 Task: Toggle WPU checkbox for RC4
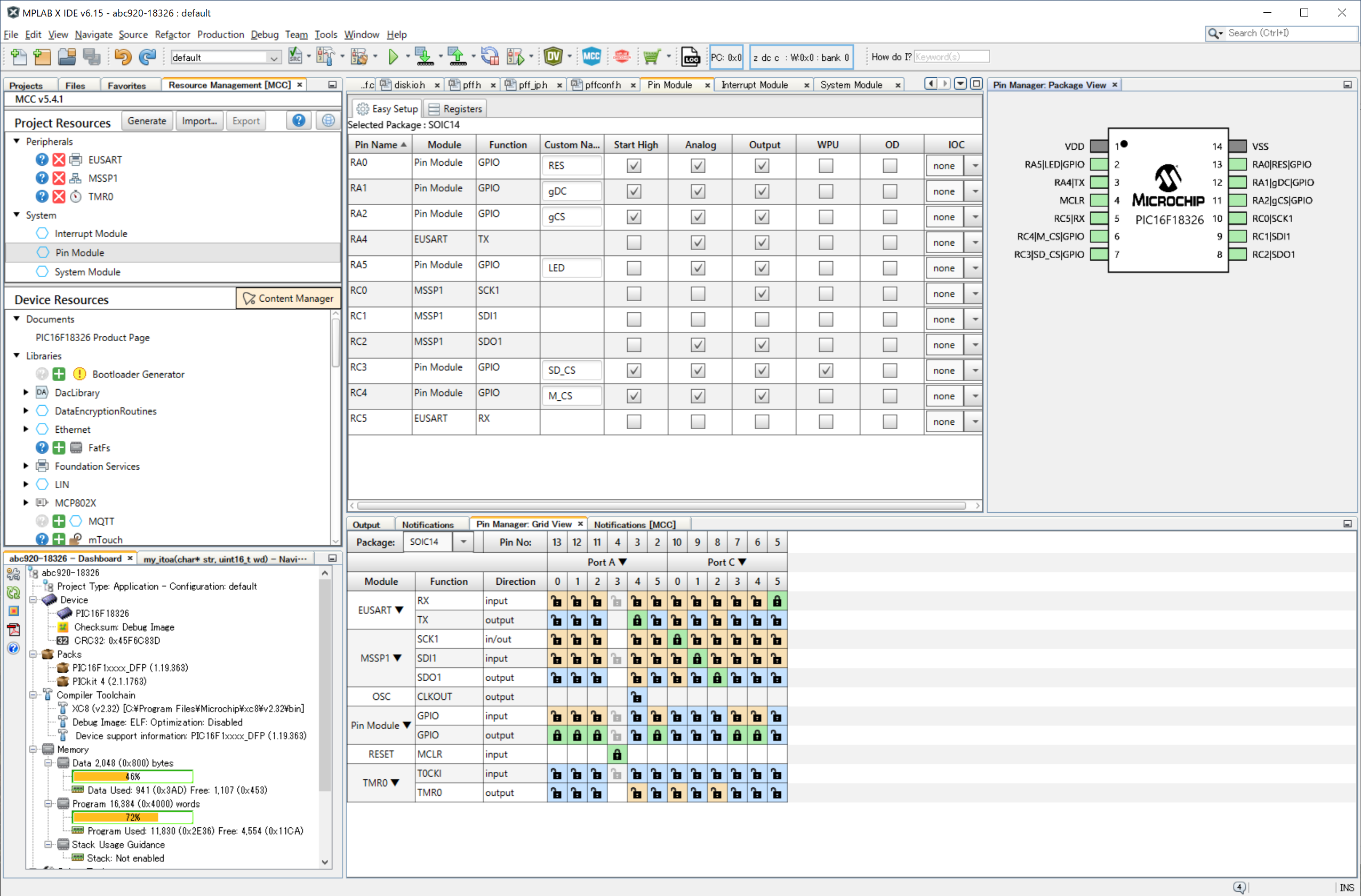[826, 396]
